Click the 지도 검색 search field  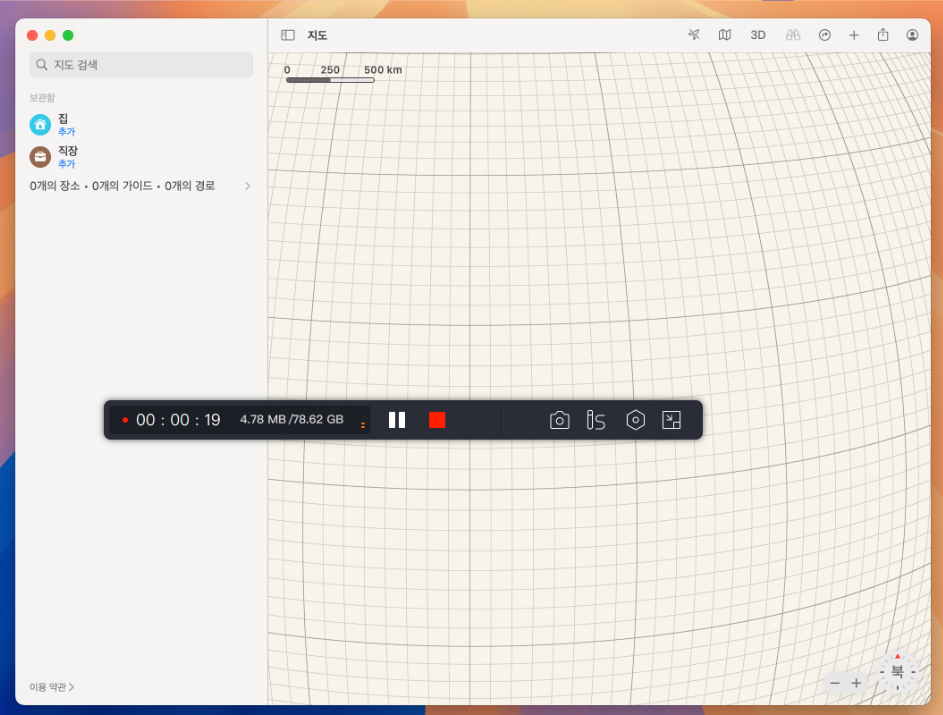coord(141,65)
